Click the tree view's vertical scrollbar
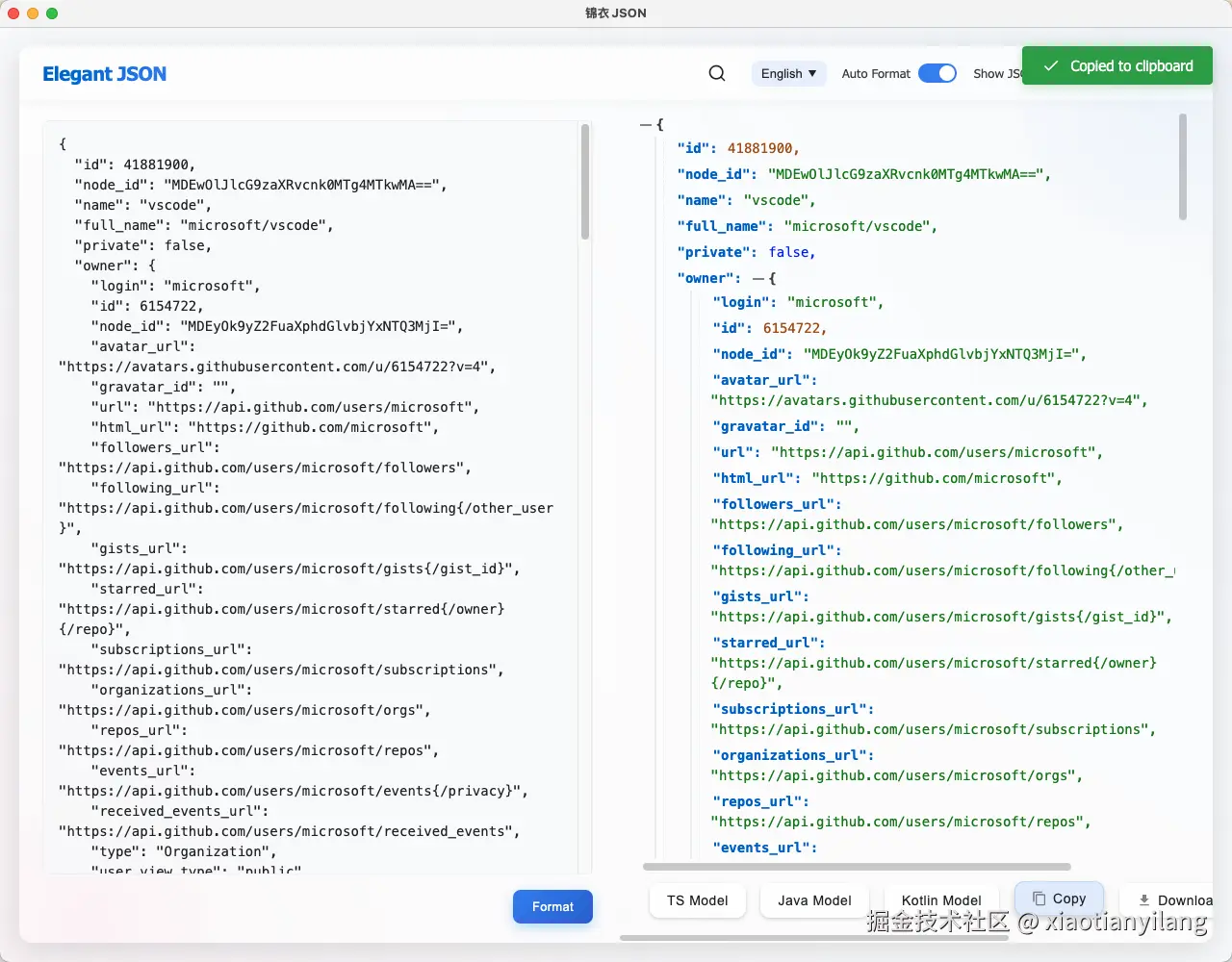The height and width of the screenshot is (962, 1232). coord(1183,166)
